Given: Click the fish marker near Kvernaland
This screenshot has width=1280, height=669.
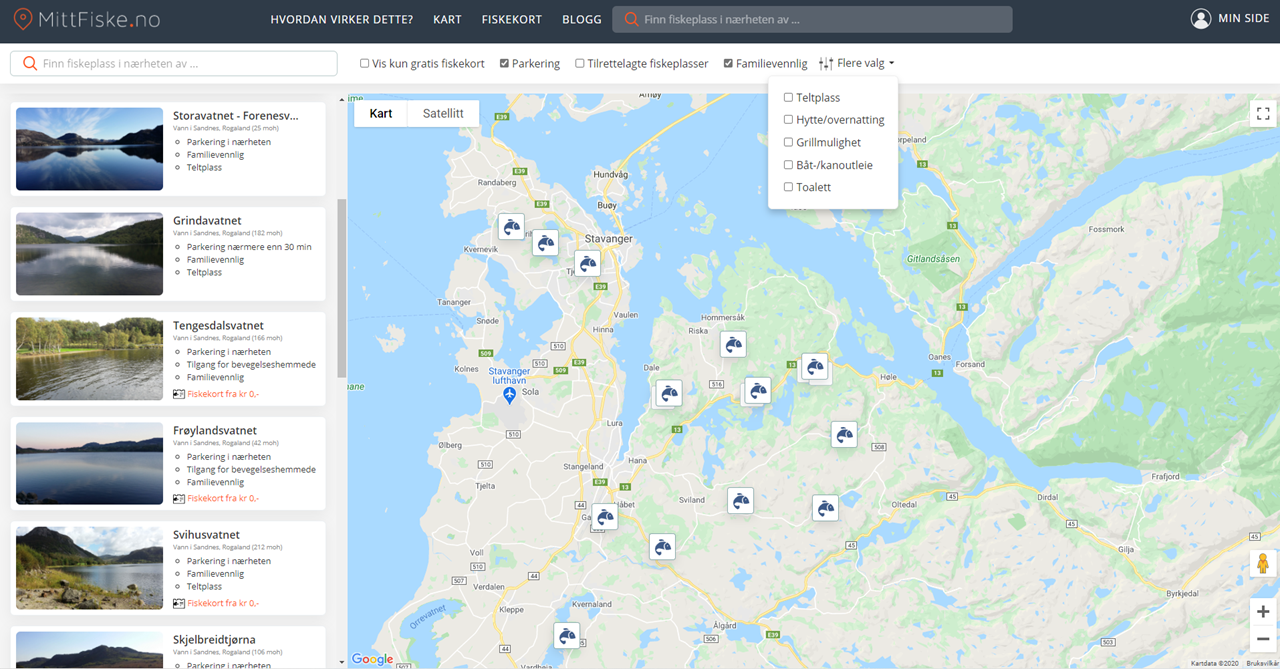Looking at the screenshot, I should [662, 546].
